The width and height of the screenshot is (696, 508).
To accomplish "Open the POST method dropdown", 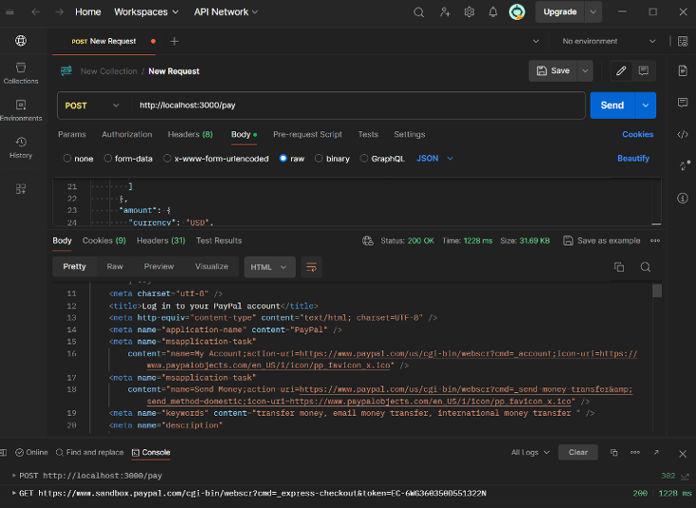I will point(92,106).
